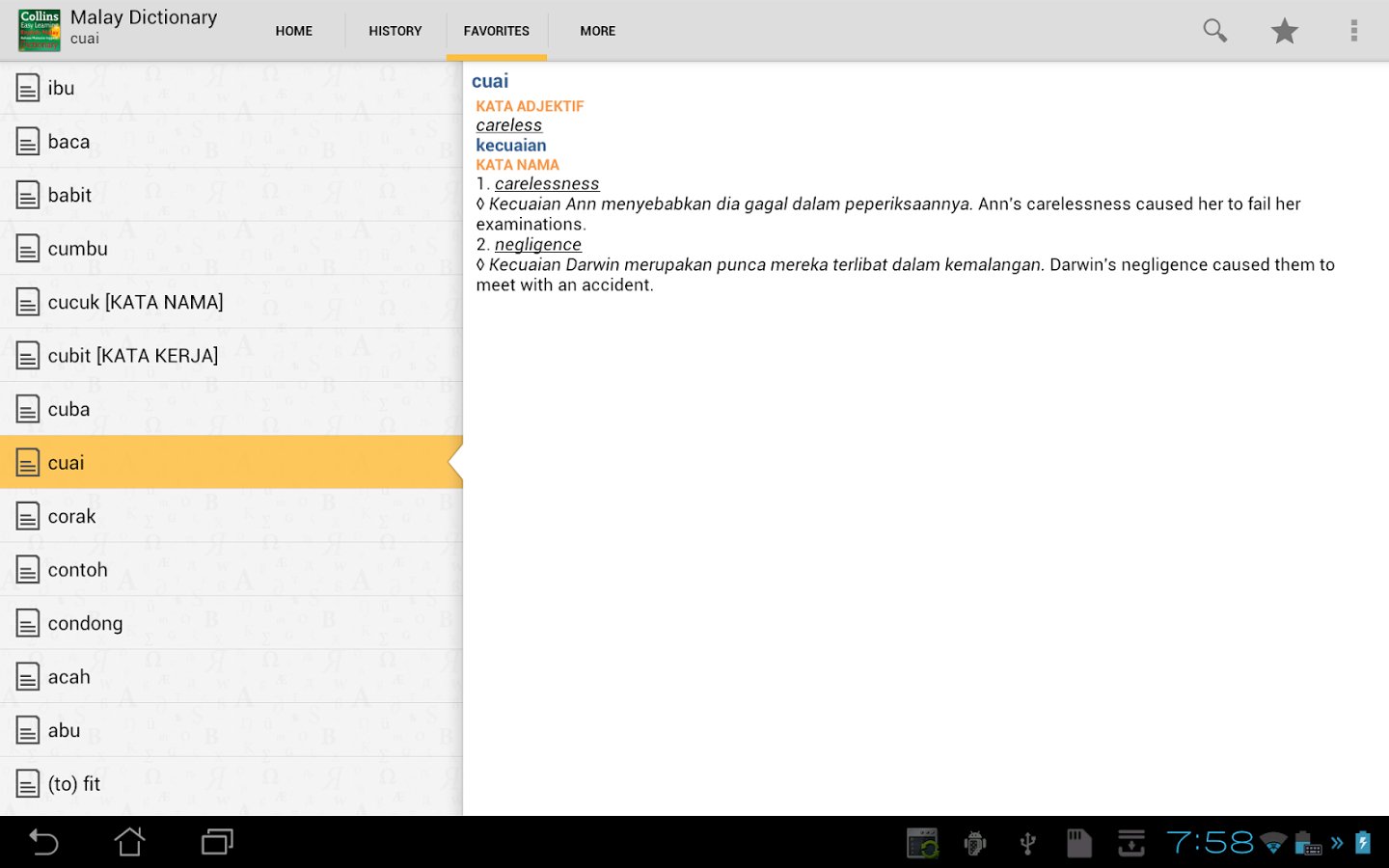Click the document icon beside cuba

point(28,409)
